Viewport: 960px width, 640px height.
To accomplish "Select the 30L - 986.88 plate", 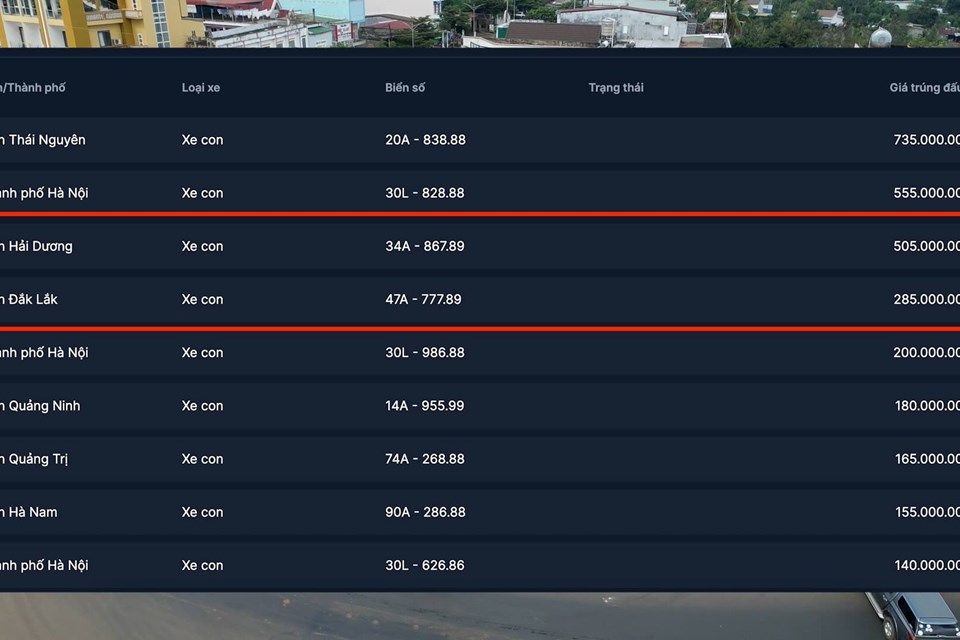I will coord(425,352).
